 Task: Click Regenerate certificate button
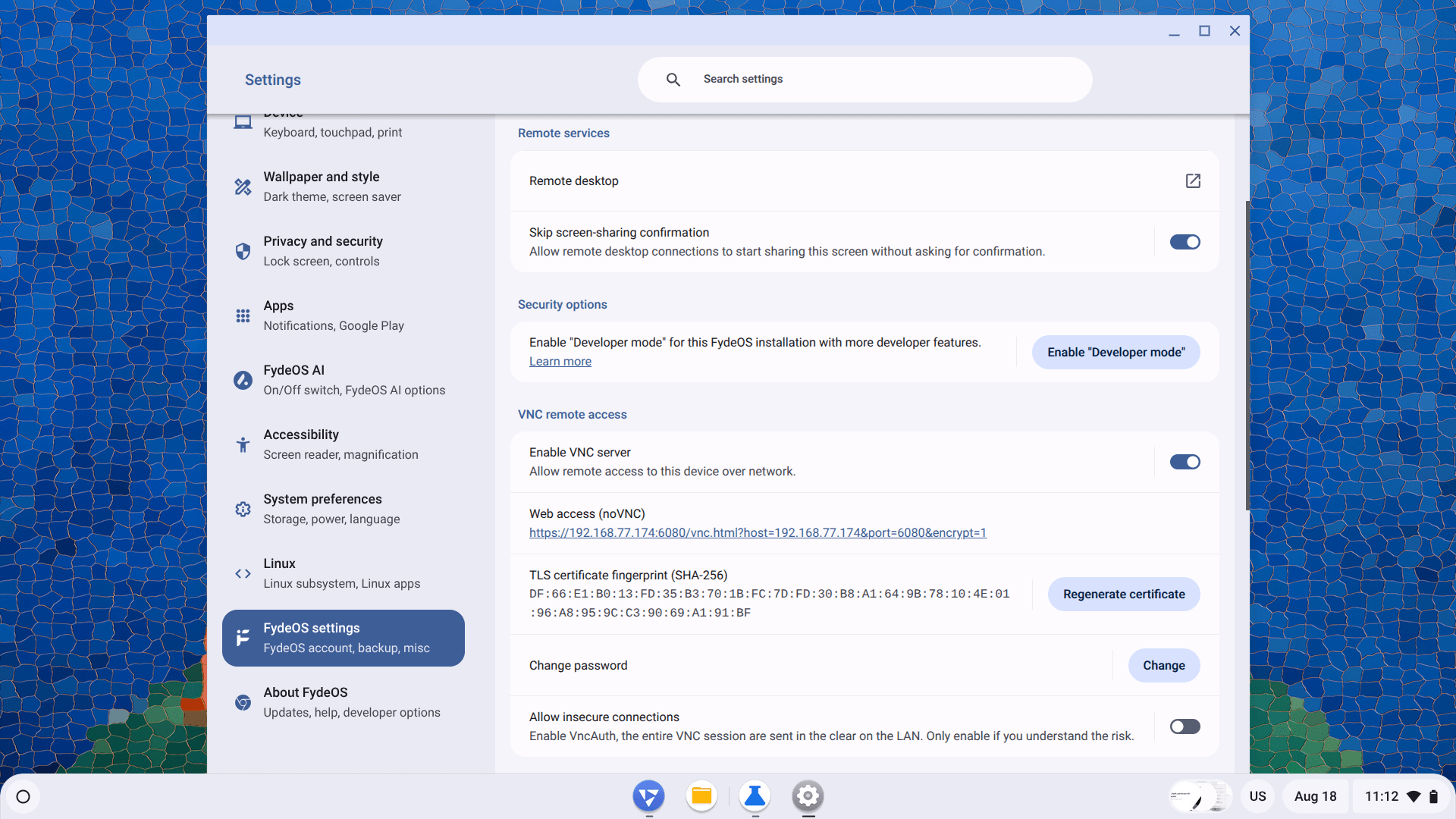click(1124, 594)
